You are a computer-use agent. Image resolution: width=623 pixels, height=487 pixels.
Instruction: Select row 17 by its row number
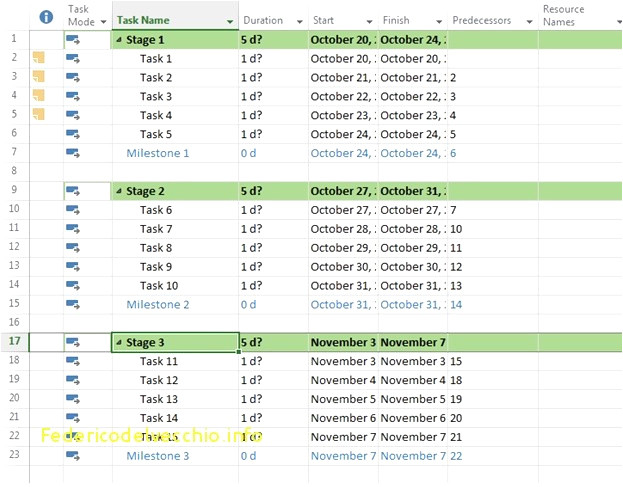pos(14,342)
